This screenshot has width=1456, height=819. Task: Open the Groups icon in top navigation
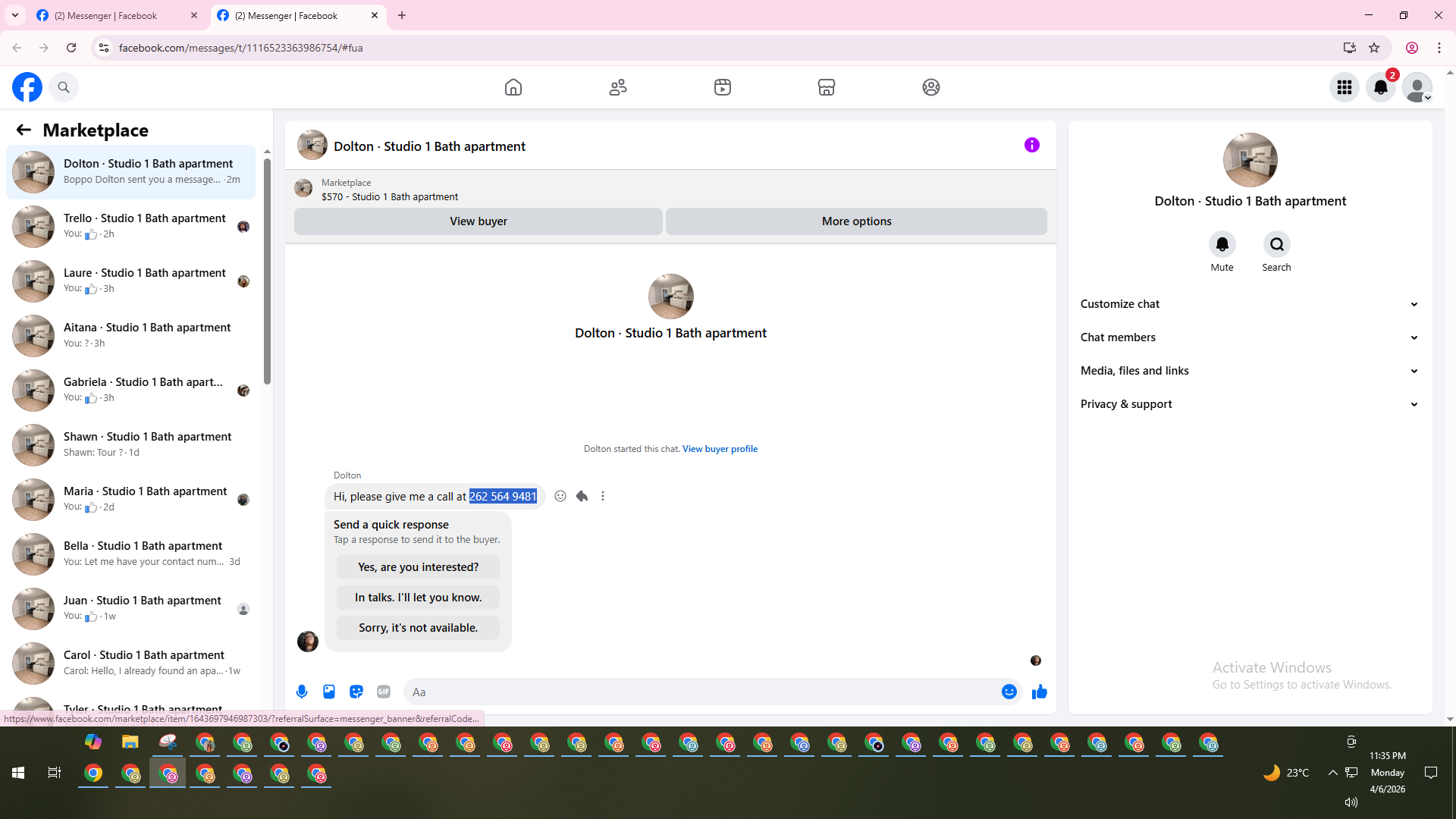[x=931, y=87]
